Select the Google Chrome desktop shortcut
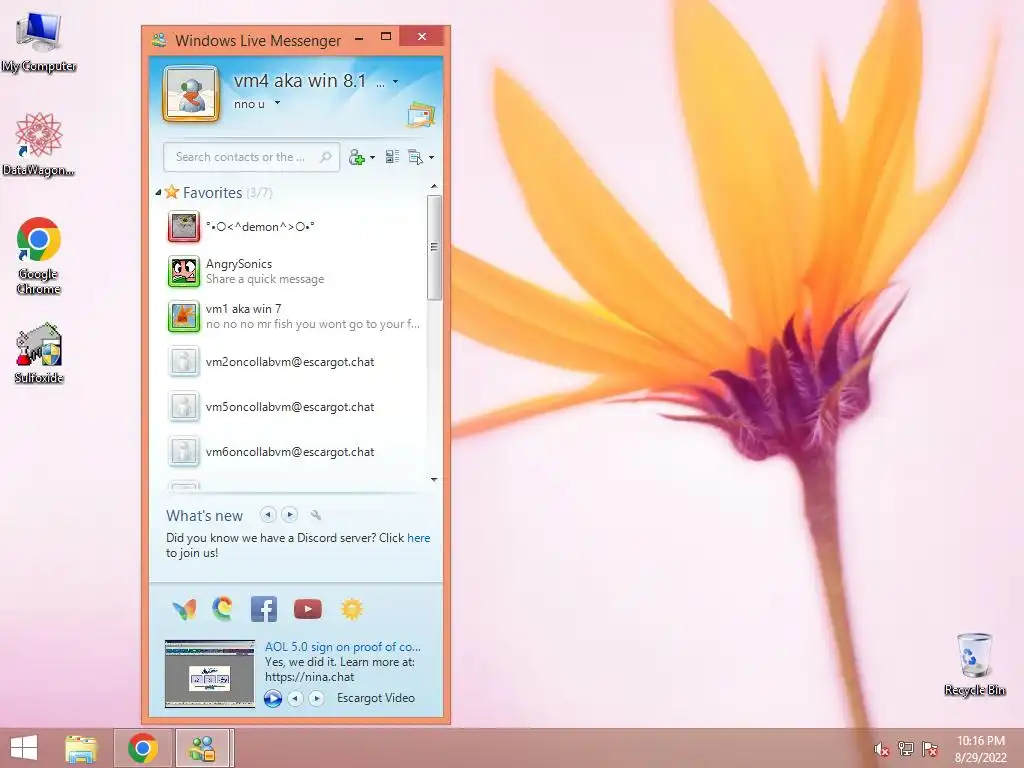The image size is (1024, 768). (39, 255)
